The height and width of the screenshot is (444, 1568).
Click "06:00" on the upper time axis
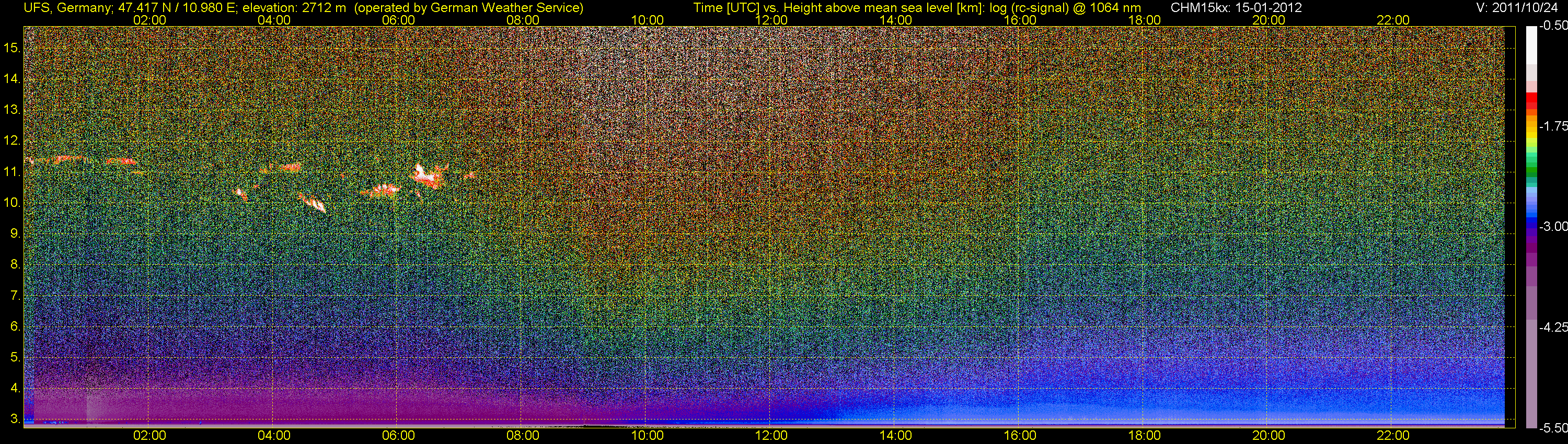pyautogui.click(x=399, y=20)
